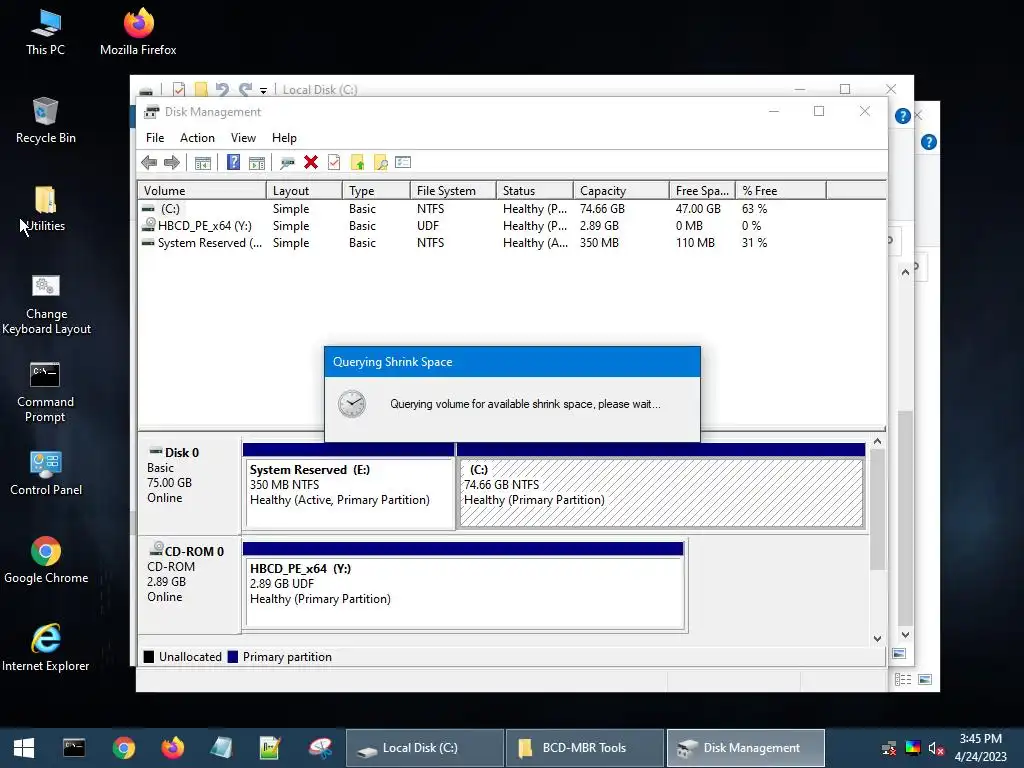Image resolution: width=1024 pixels, height=768 pixels.
Task: Click the Large icons view icon in background window
Action: click(x=925, y=680)
